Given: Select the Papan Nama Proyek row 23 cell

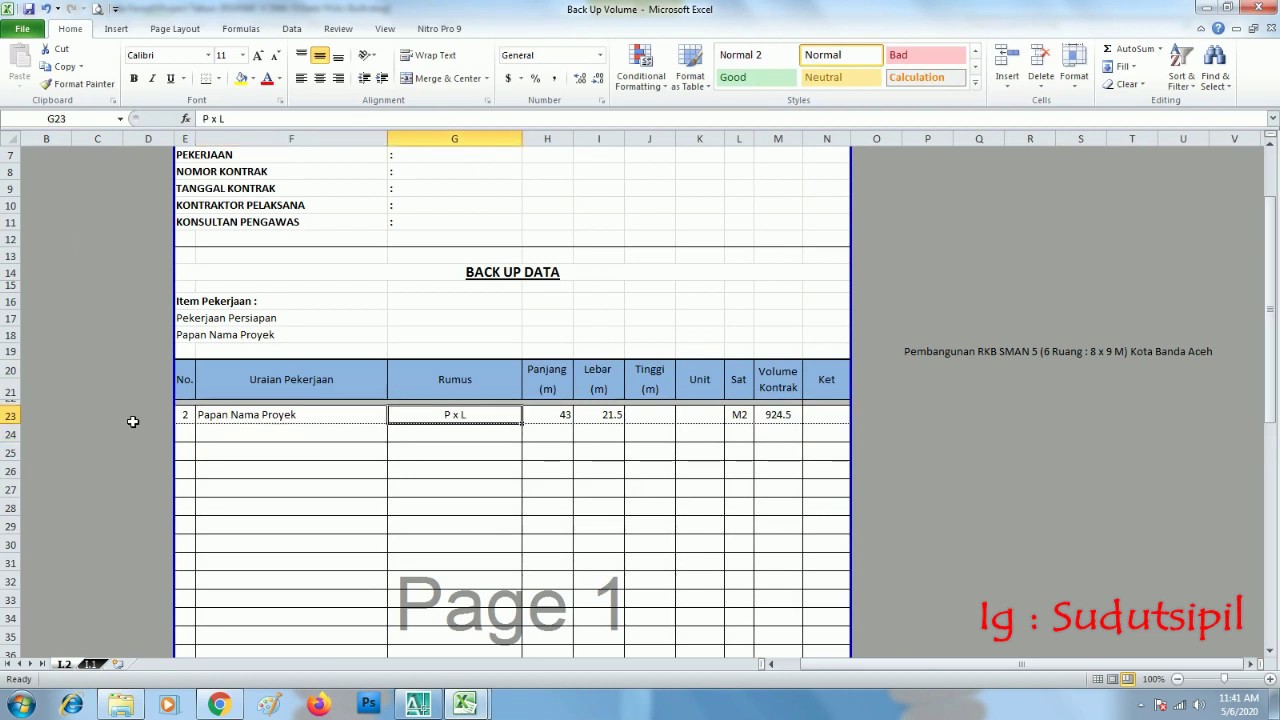Looking at the screenshot, I should click(x=291, y=415).
